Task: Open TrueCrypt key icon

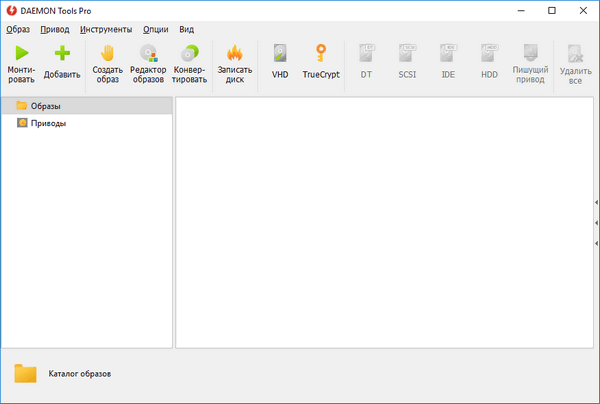Action: [321, 53]
